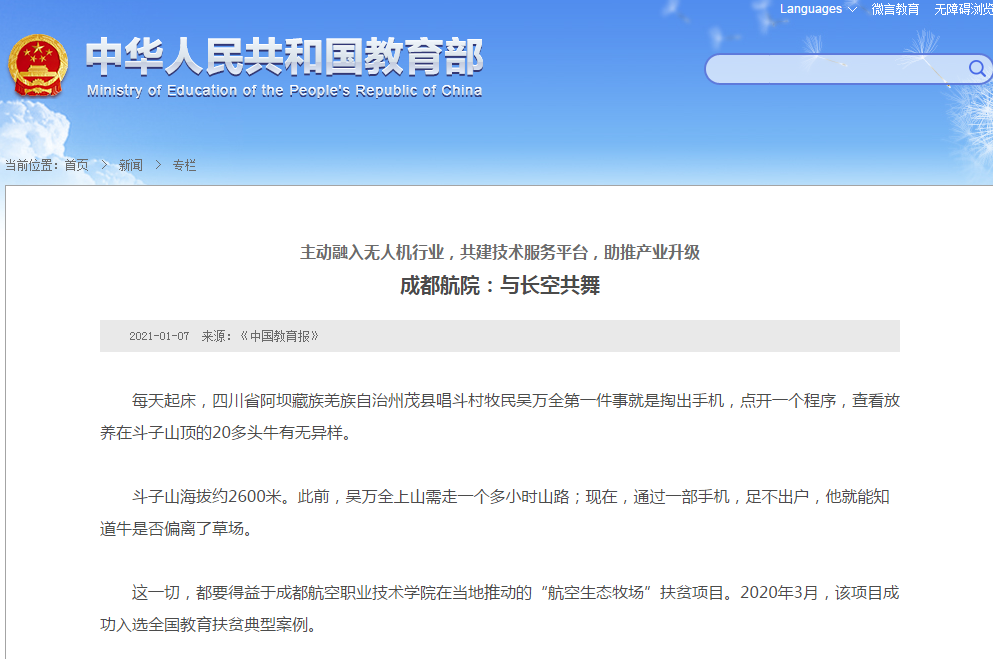Click the 当前位置 label

pos(32,165)
